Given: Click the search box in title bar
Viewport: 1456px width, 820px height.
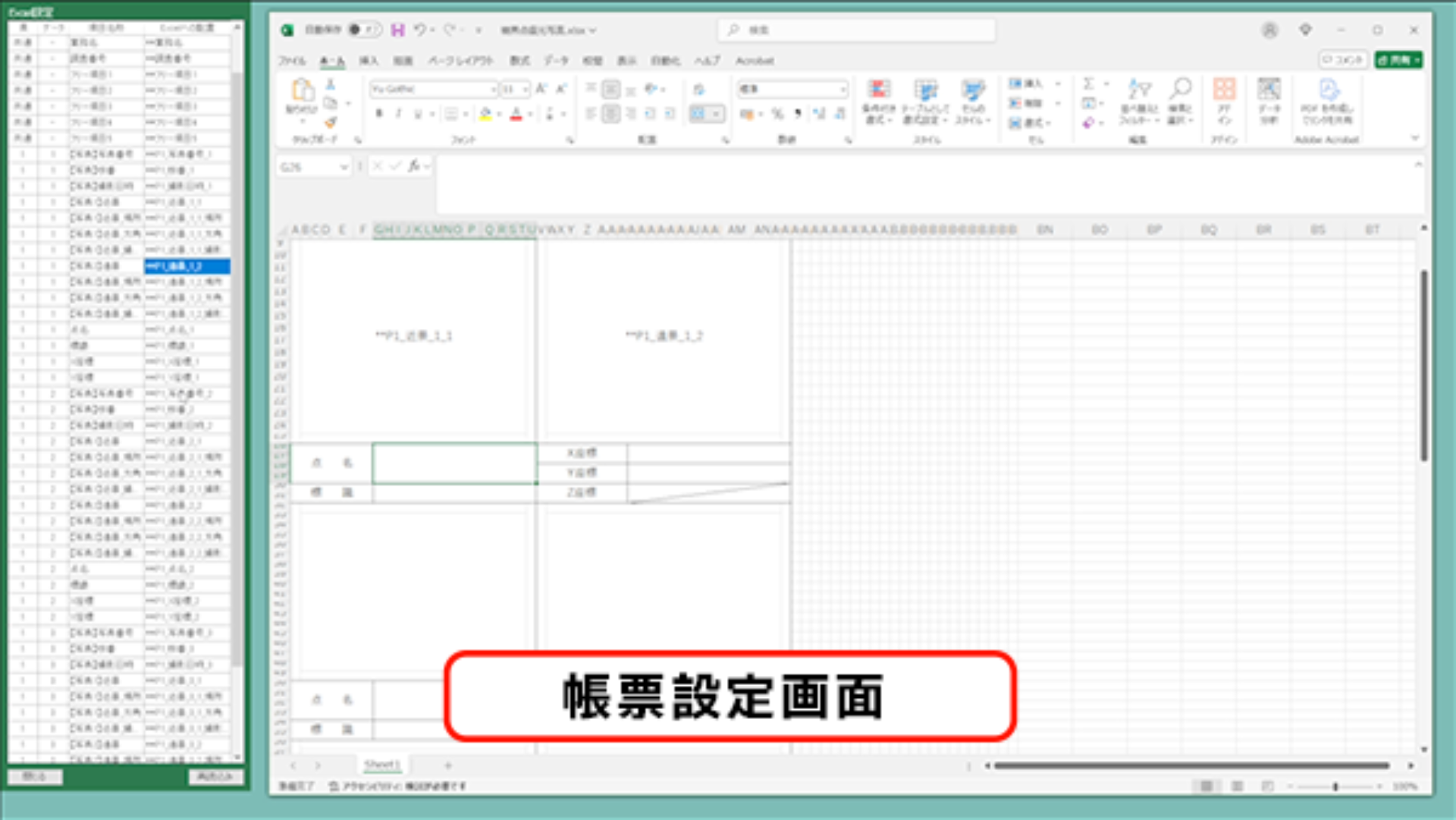Looking at the screenshot, I should 856,30.
